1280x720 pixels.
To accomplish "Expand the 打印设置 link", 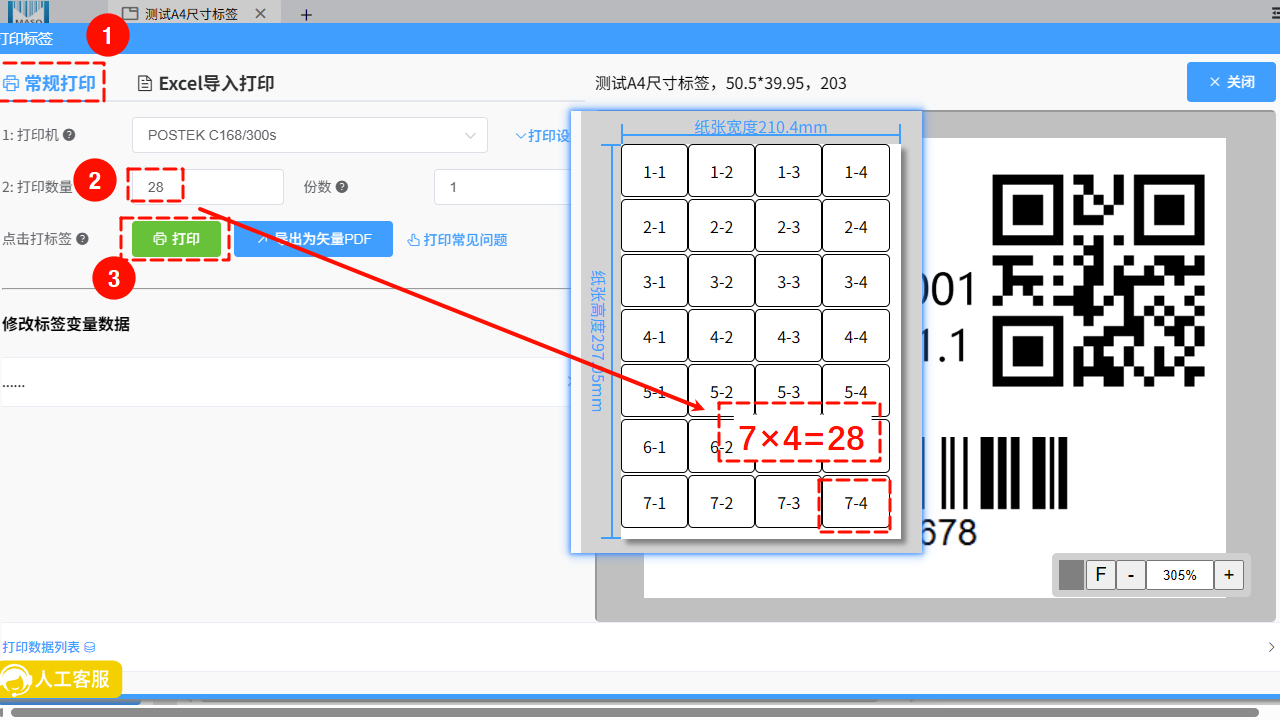I will point(542,135).
